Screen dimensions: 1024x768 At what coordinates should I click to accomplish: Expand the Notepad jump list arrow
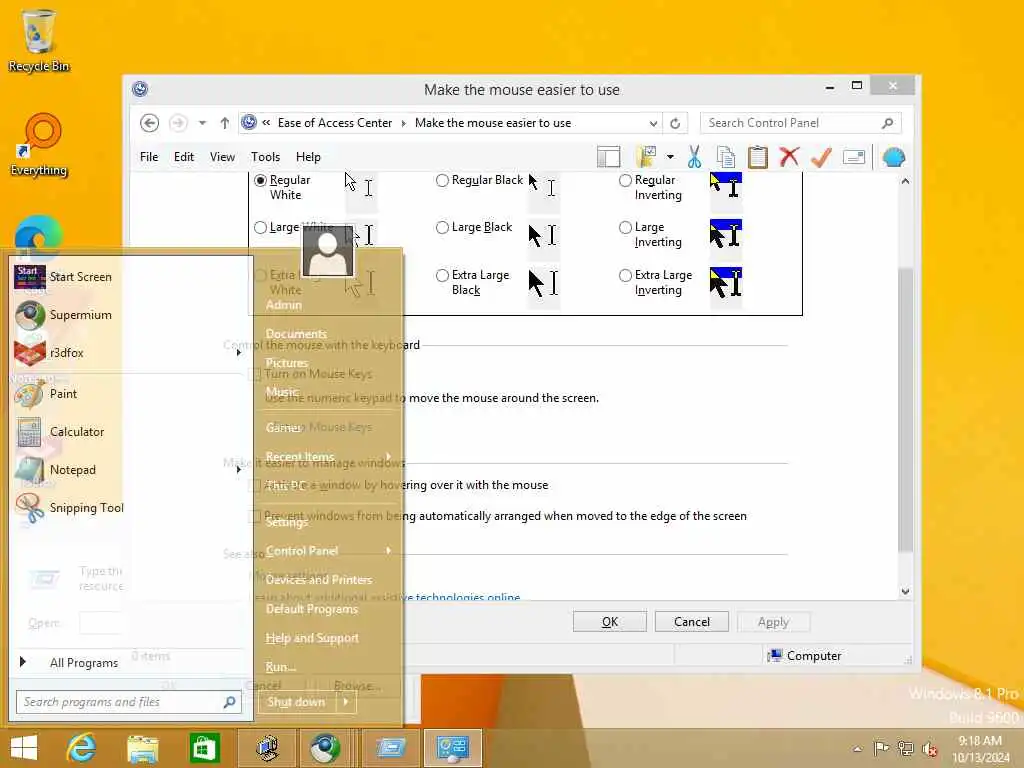(x=238, y=470)
